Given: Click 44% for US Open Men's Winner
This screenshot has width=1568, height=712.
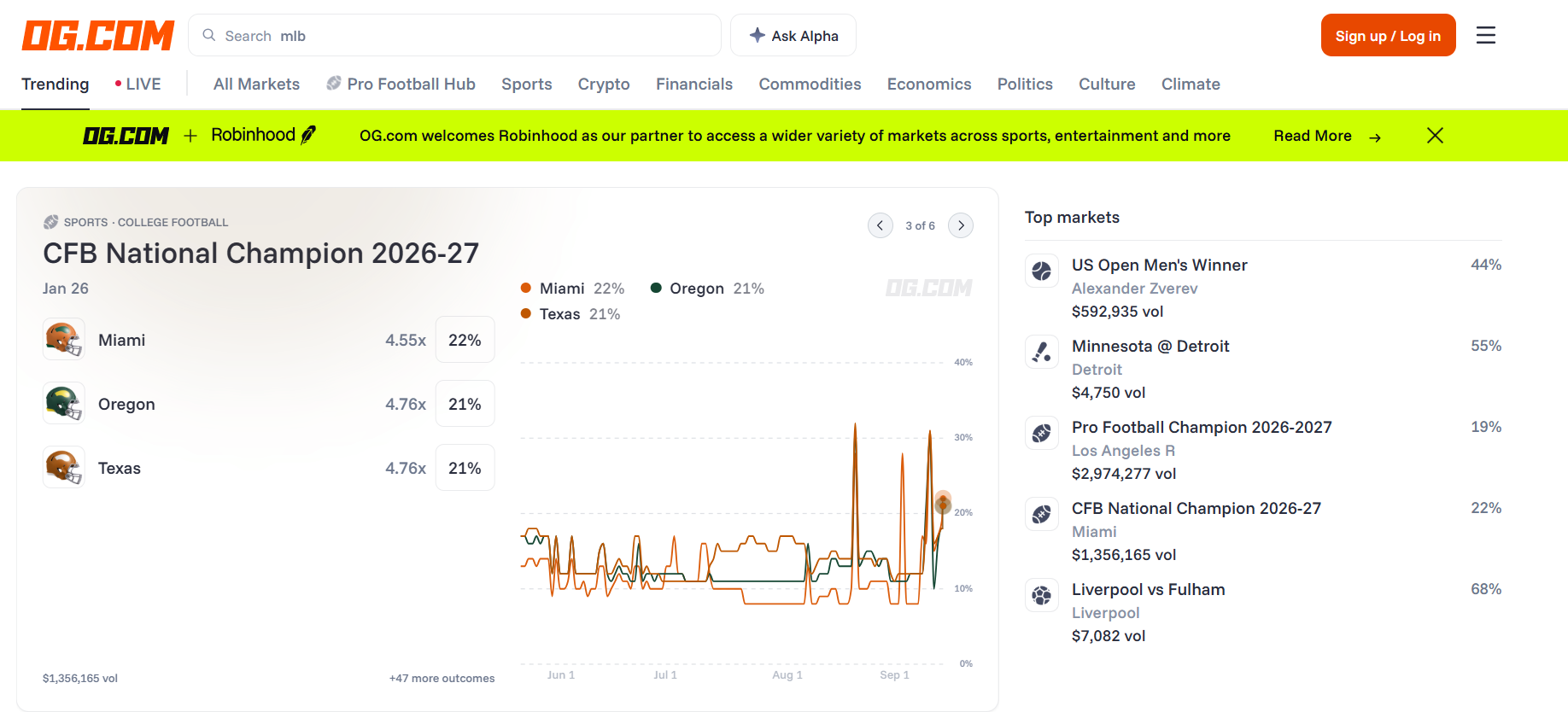Looking at the screenshot, I should click(x=1486, y=265).
